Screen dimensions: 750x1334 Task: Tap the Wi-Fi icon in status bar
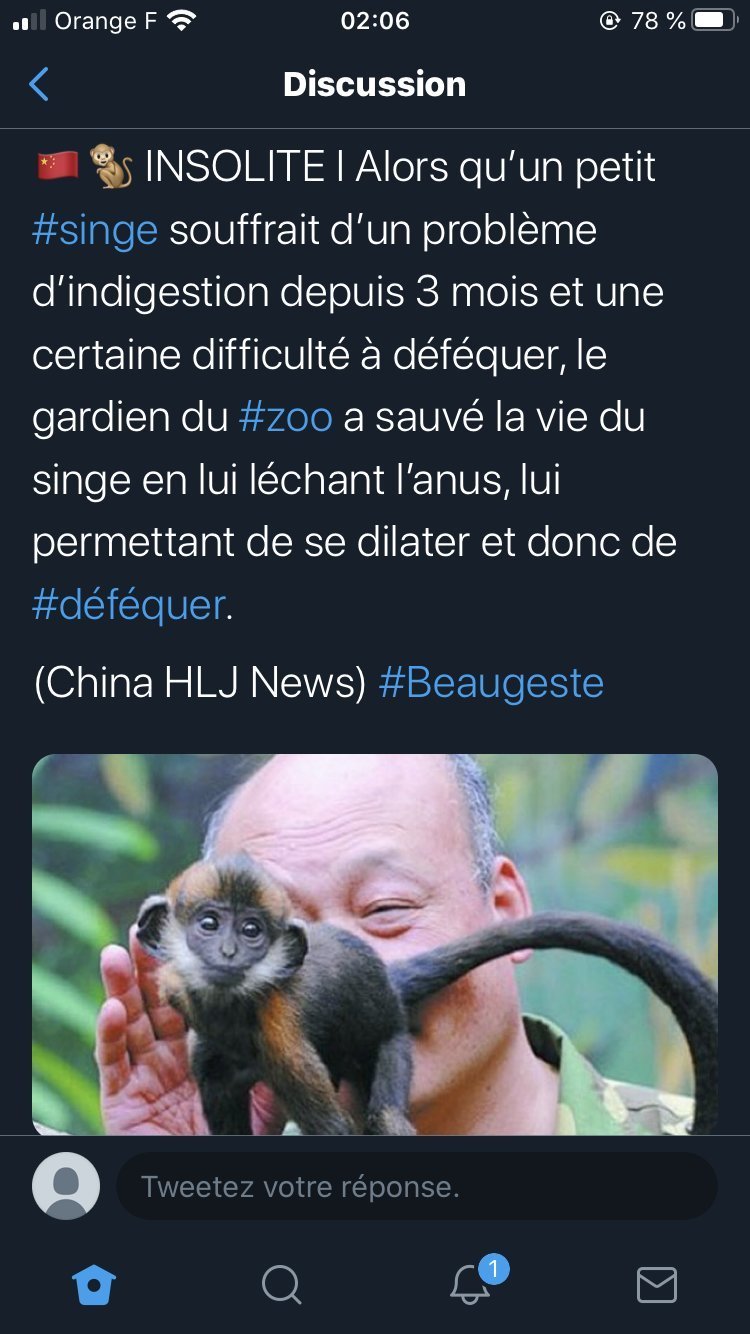(182, 21)
